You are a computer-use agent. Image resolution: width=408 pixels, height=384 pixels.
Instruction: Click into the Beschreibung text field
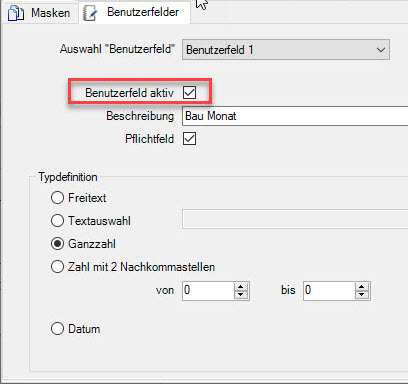[x=295, y=116]
